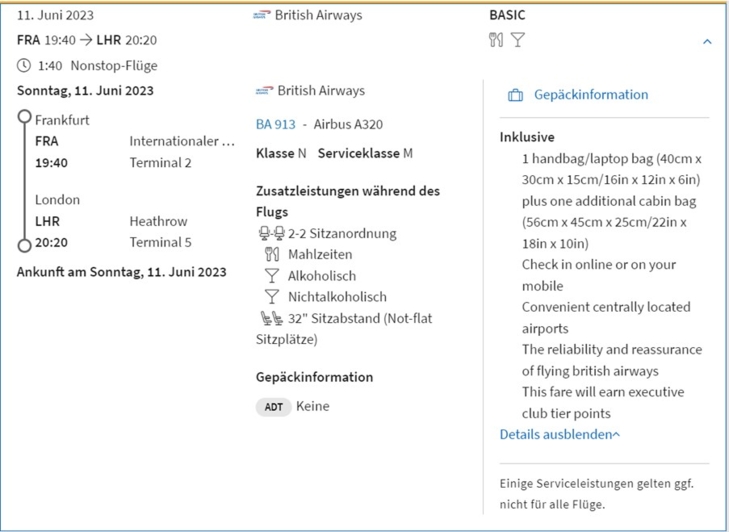Click the Frankfurt departure stop marker
Viewport: 729px width, 532px height.
point(24,117)
